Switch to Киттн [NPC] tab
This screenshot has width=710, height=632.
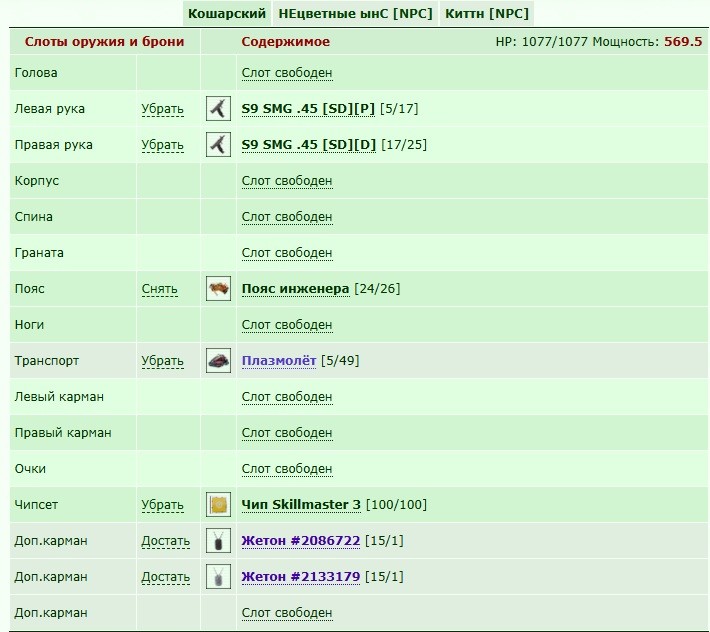(x=487, y=14)
